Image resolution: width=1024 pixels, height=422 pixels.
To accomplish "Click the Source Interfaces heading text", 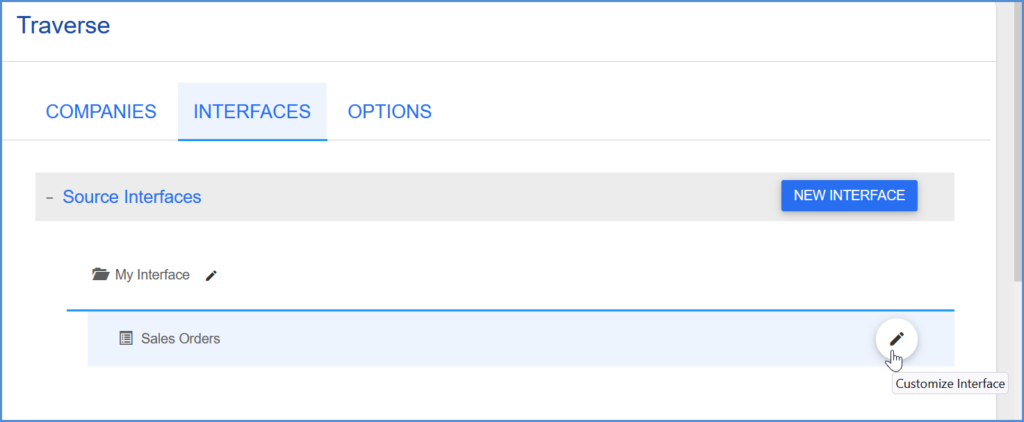I will pyautogui.click(x=131, y=197).
